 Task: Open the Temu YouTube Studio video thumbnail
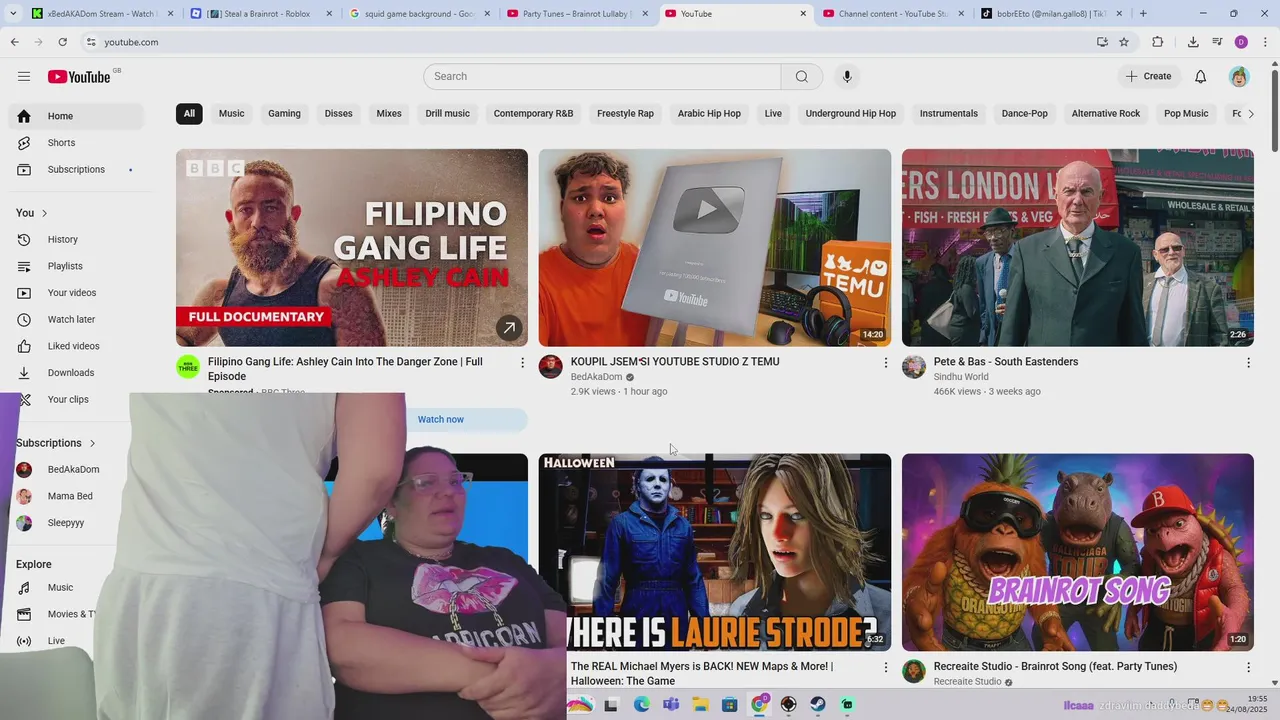[715, 248]
